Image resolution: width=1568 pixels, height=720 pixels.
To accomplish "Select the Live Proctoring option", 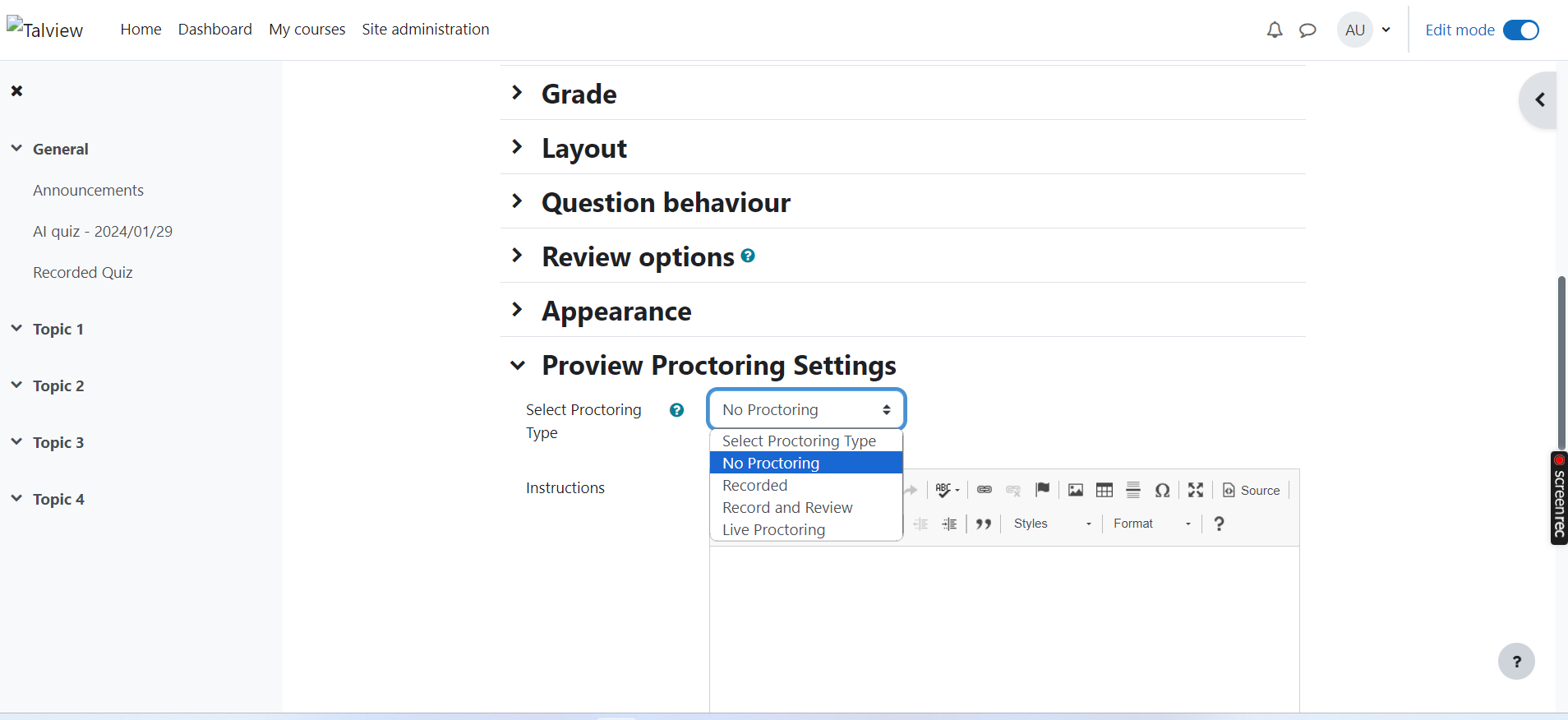I will coord(806,529).
